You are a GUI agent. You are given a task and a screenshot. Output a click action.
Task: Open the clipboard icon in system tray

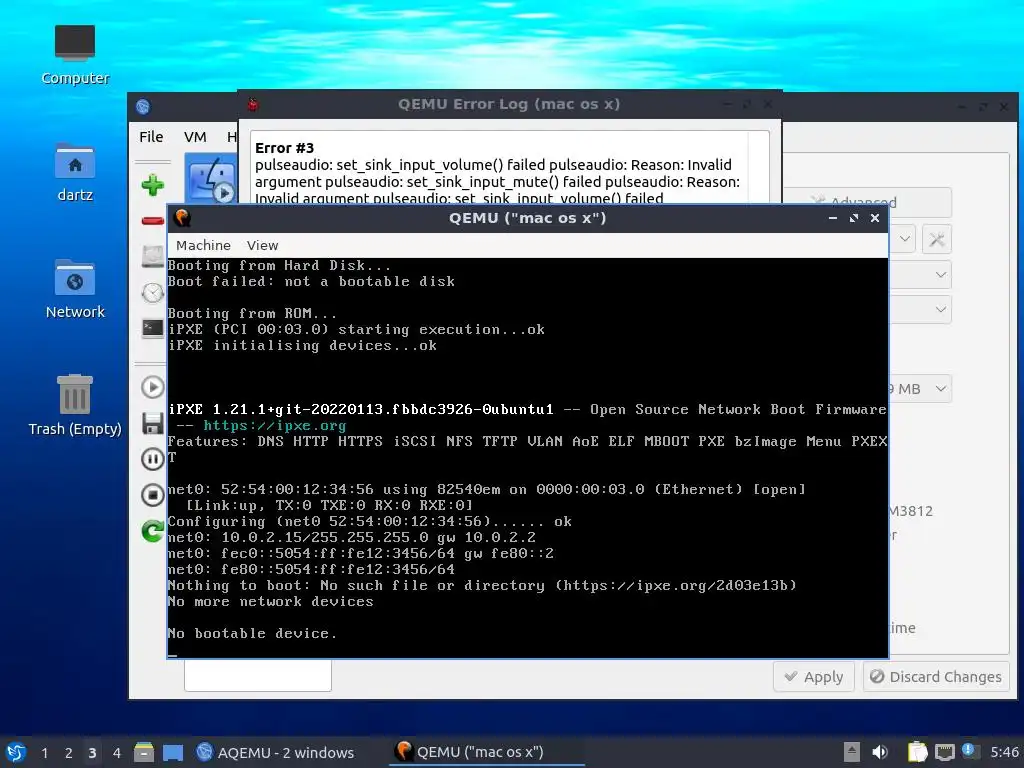click(x=917, y=752)
